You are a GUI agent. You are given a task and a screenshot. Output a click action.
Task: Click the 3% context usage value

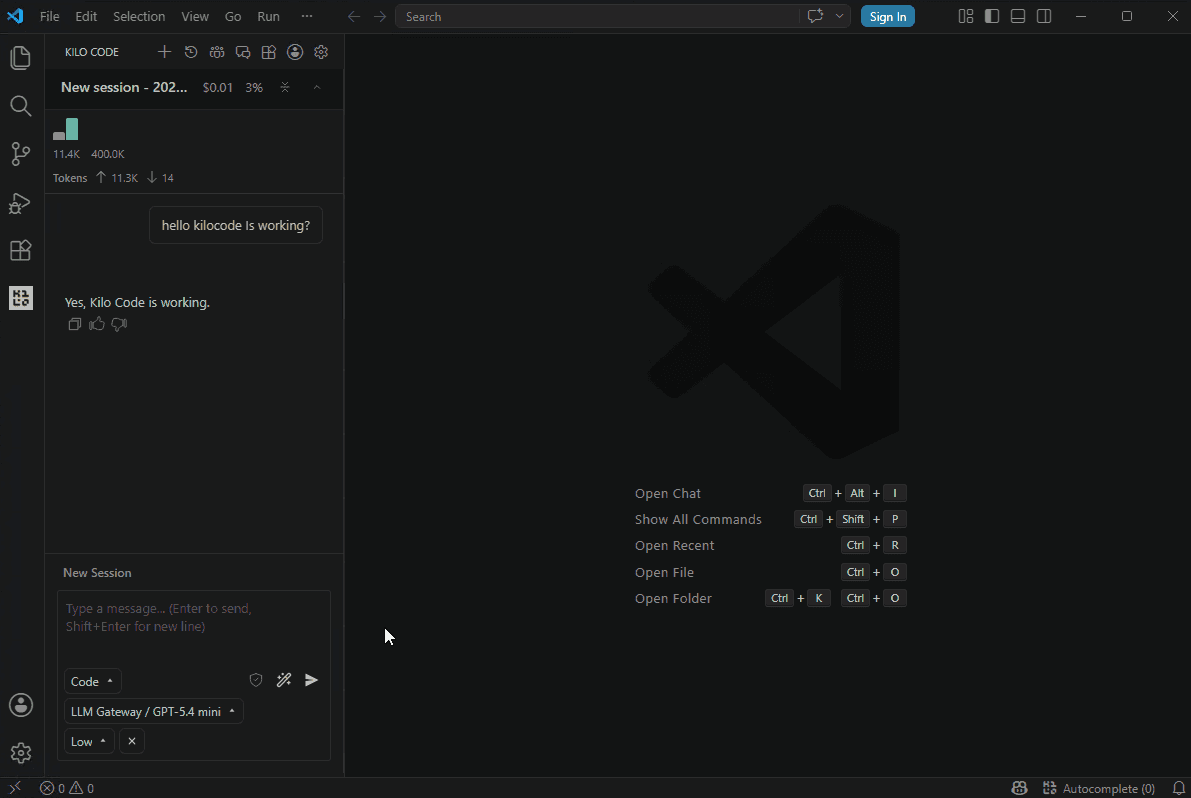click(254, 88)
